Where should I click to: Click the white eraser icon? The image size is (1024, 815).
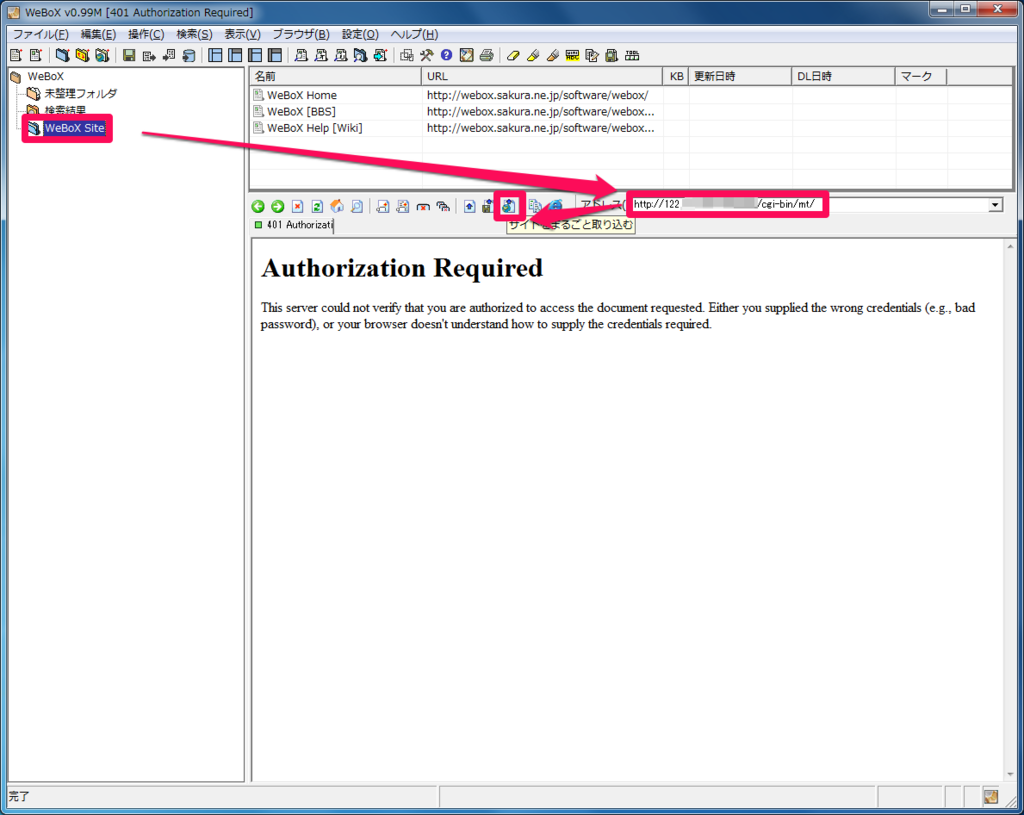pos(513,56)
